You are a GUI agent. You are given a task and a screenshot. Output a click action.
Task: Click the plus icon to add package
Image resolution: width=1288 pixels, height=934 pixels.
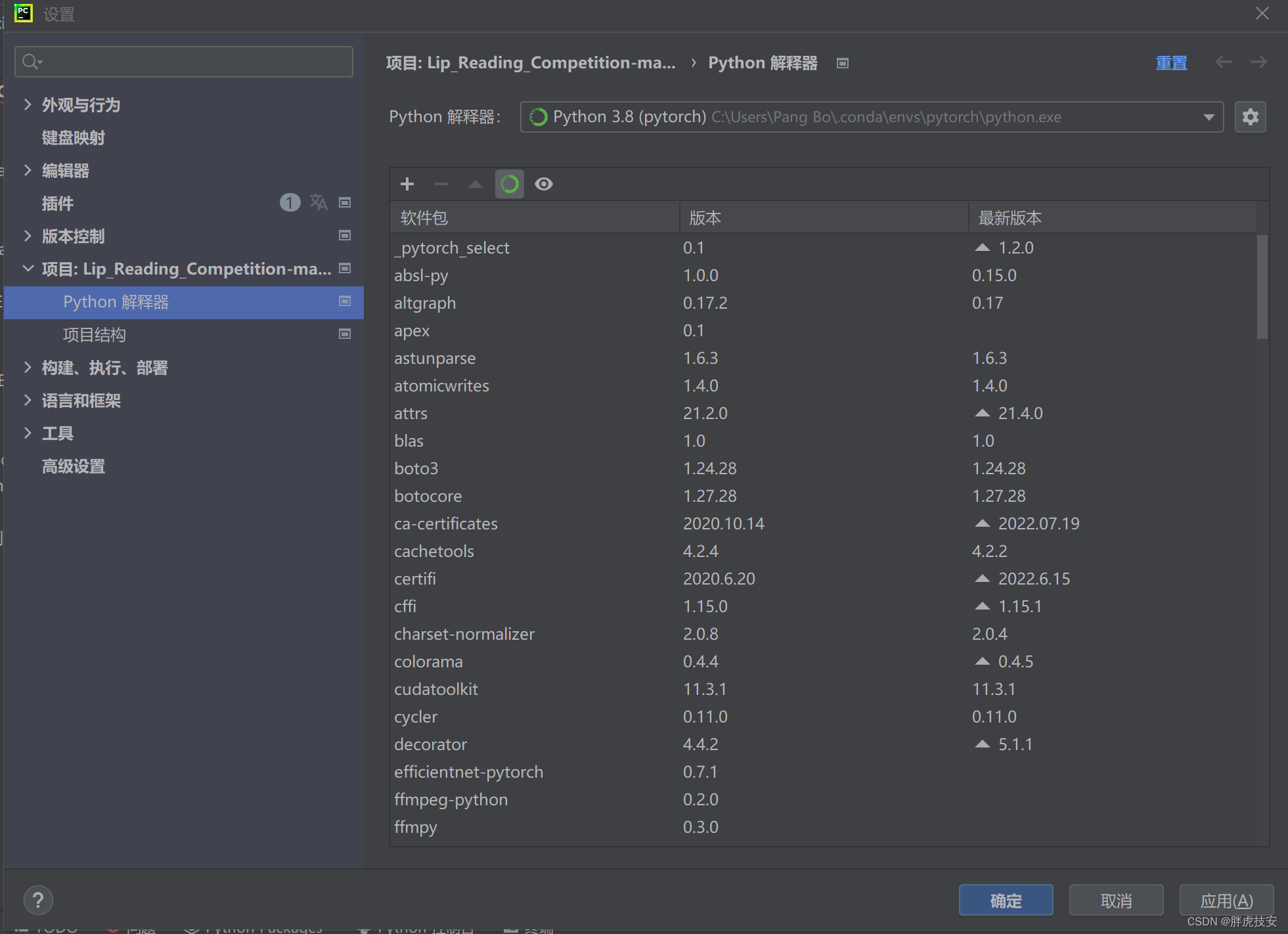[407, 184]
